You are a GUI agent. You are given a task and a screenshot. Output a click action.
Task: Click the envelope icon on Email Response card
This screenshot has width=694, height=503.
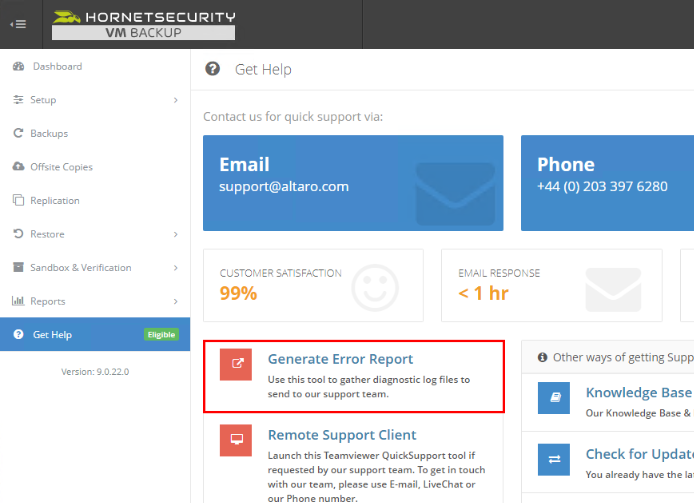point(613,290)
